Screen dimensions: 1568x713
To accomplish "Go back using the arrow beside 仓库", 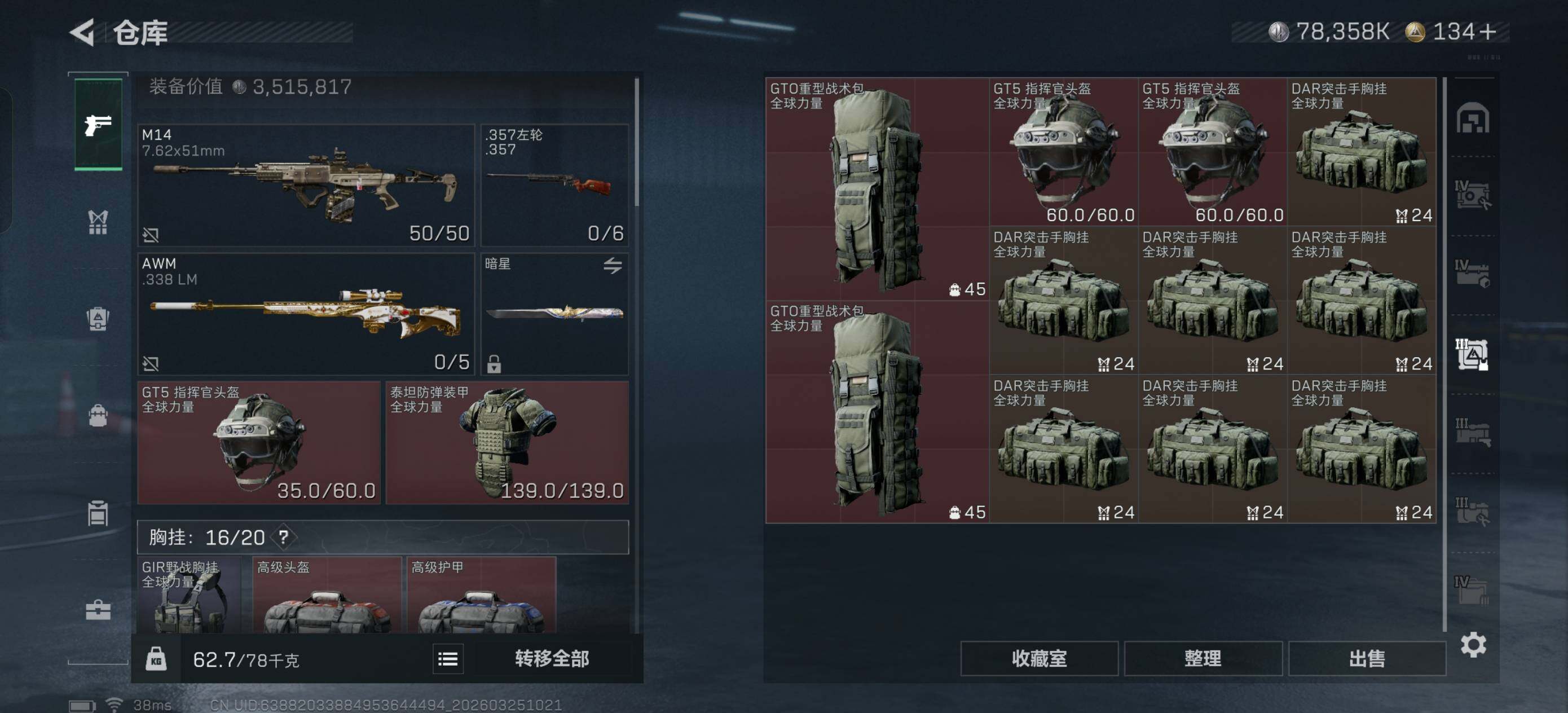I will coord(83,32).
